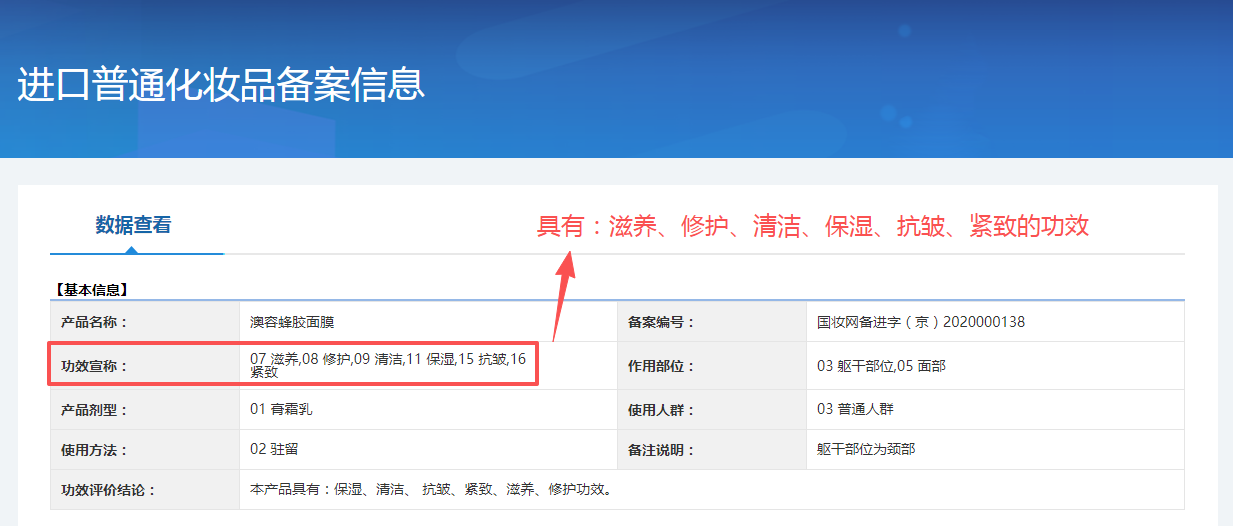
Task: Click the 备案编号 label cell
Action: 712,322
